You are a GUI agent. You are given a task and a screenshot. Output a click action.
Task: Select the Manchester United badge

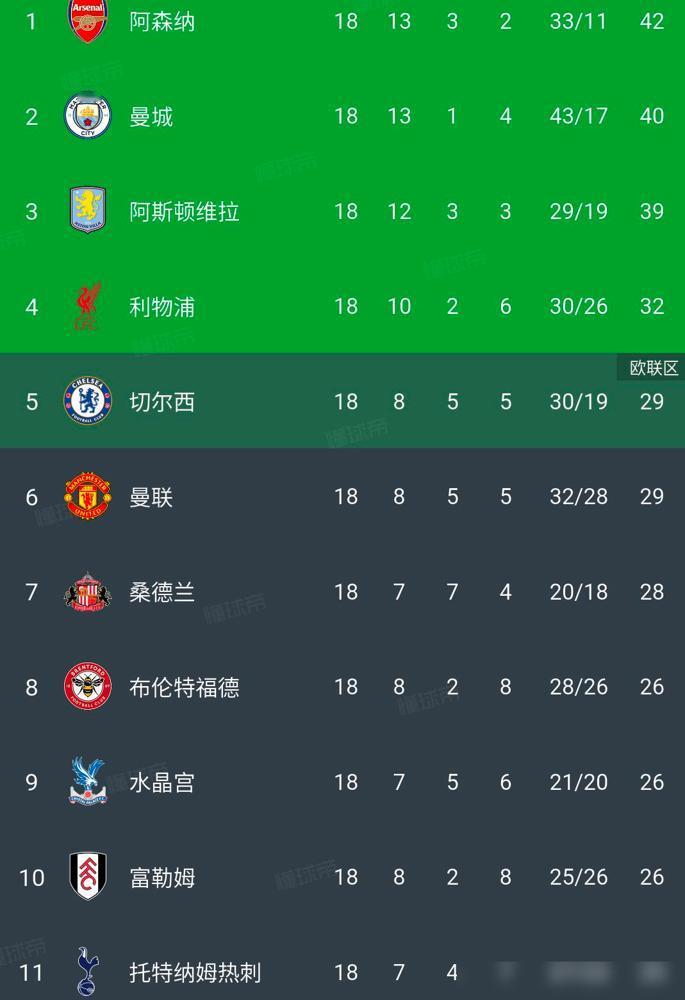pos(87,496)
